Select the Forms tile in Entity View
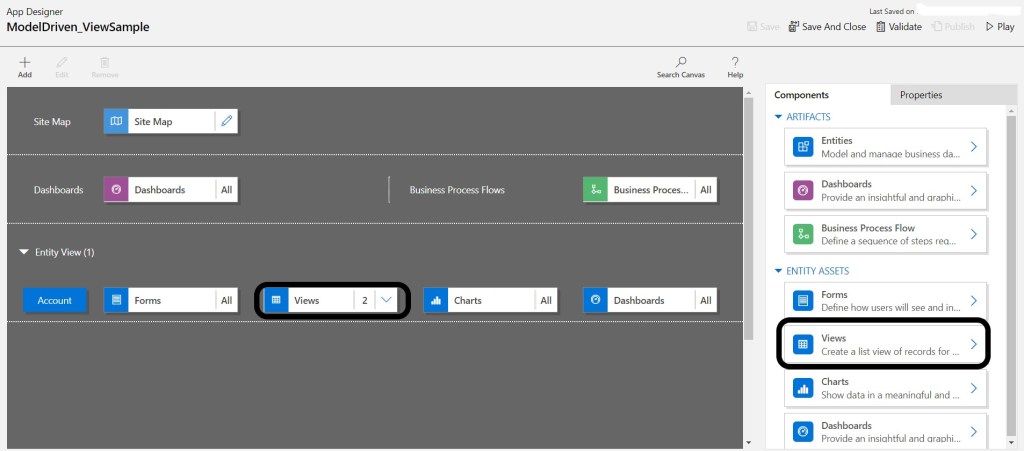This screenshot has height=451, width=1024. 160,300
